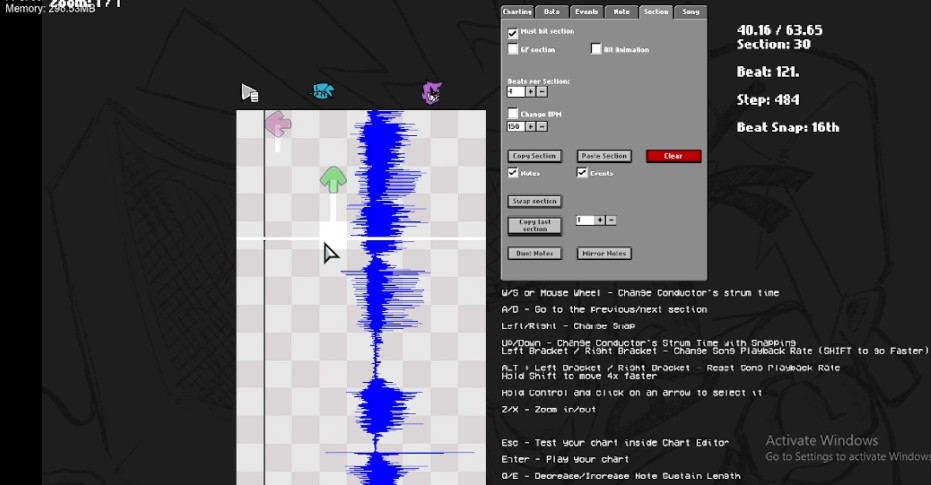Screen dimensions: 931x485
Task: Tick the Change BPM checkbox
Action: 513,113
